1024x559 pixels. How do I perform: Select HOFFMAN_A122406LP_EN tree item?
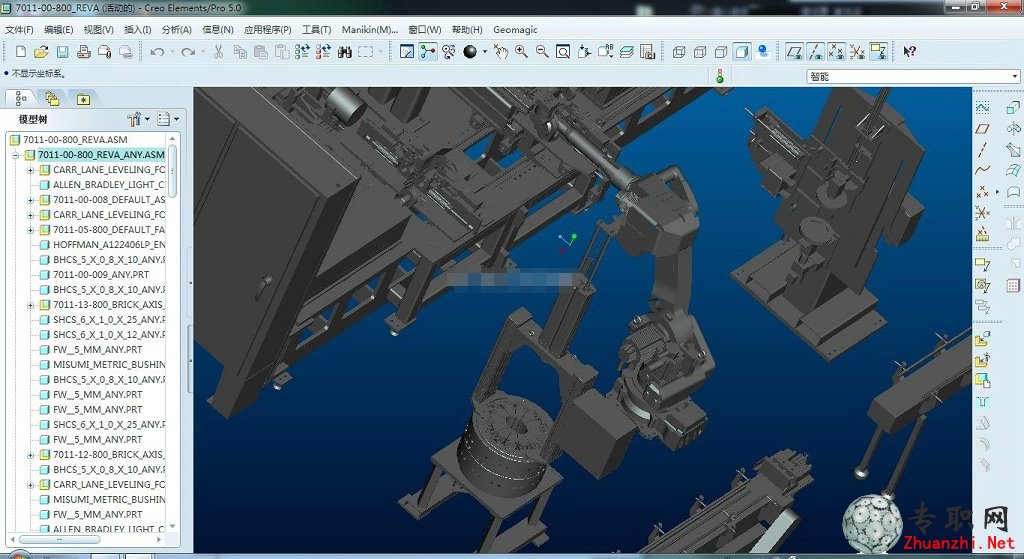tap(109, 245)
